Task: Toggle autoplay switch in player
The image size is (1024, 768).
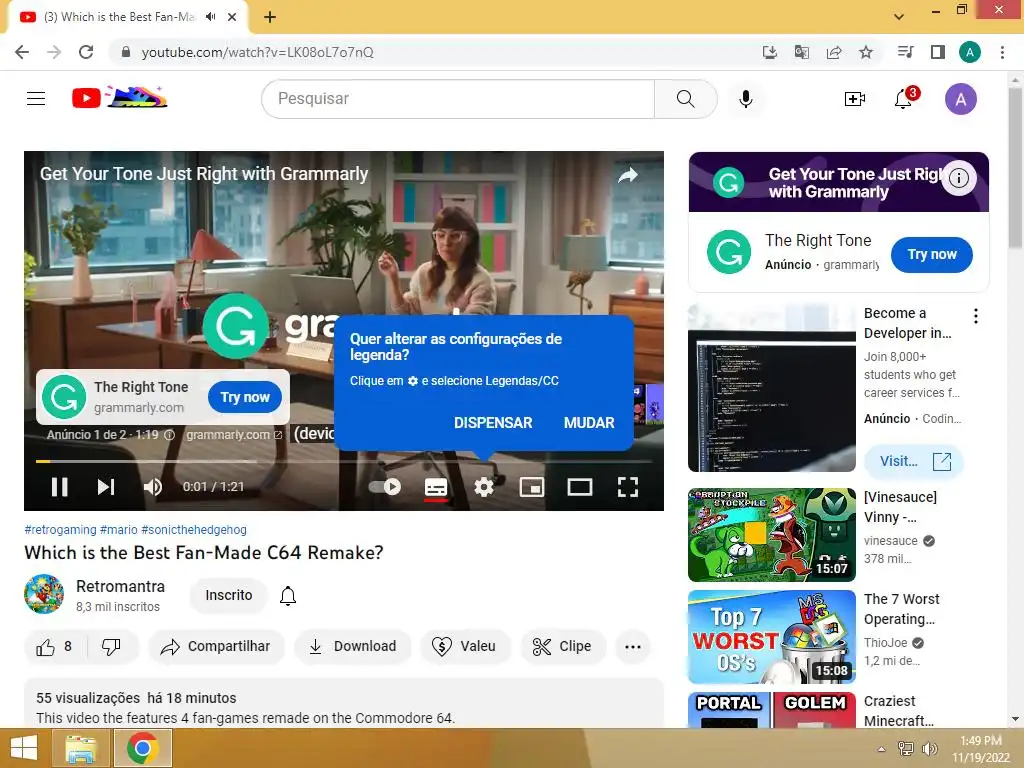Action: point(385,487)
